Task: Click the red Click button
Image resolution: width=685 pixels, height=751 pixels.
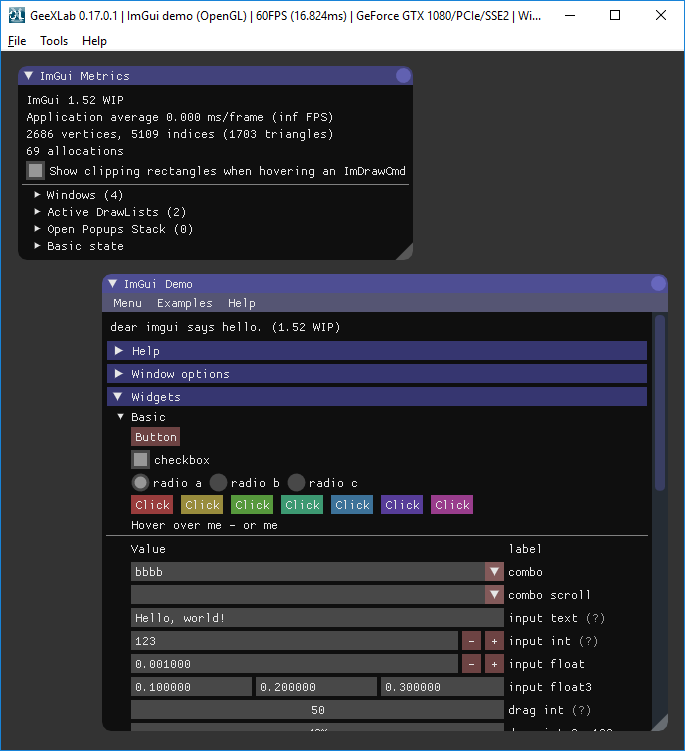Action: pos(152,505)
